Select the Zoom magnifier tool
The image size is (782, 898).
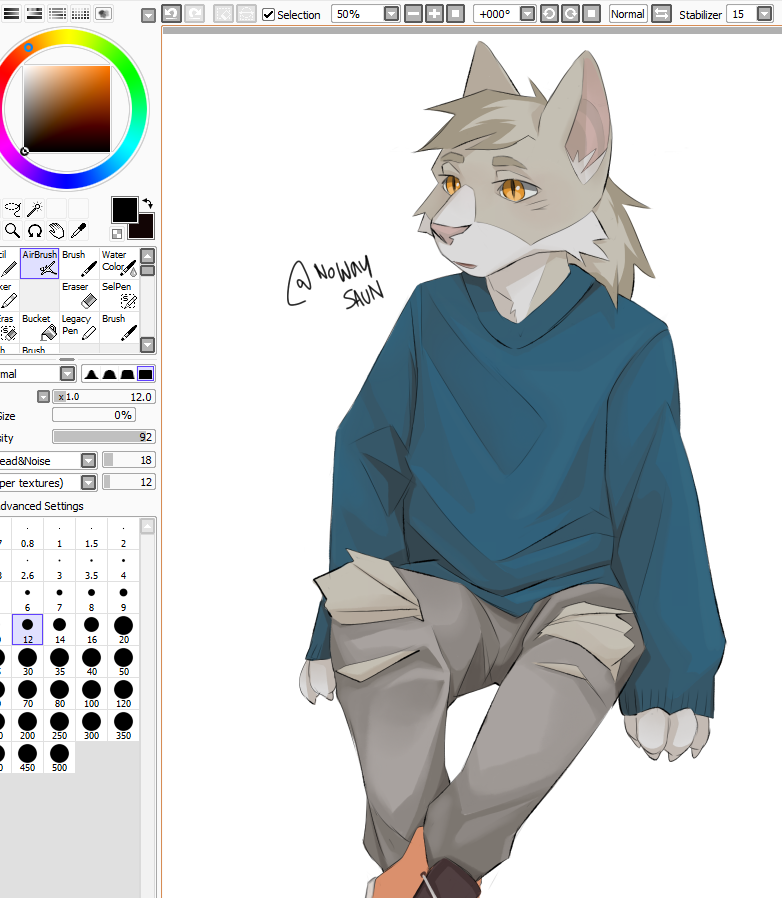(x=12, y=231)
